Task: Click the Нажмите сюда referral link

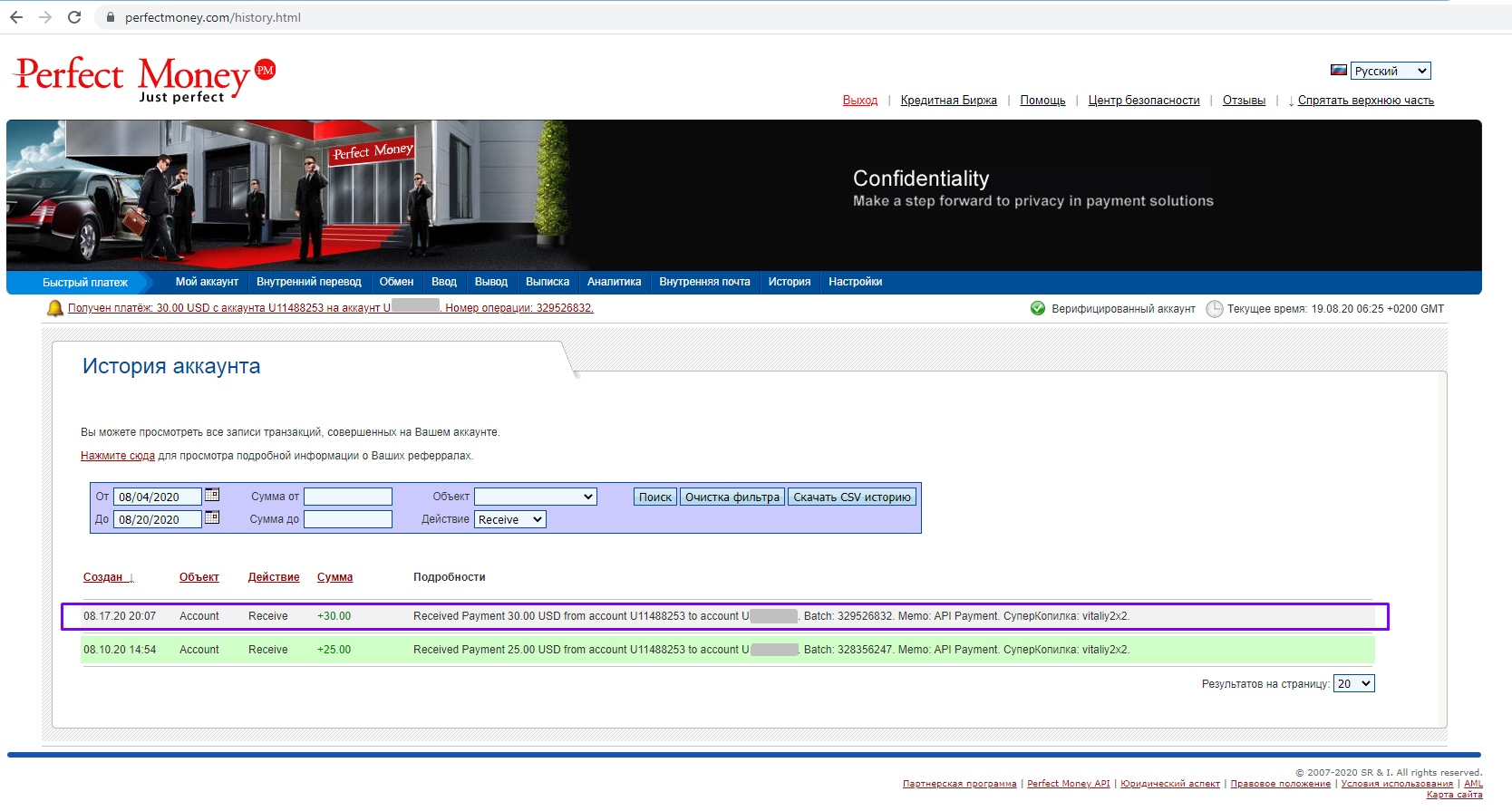Action: 118,456
